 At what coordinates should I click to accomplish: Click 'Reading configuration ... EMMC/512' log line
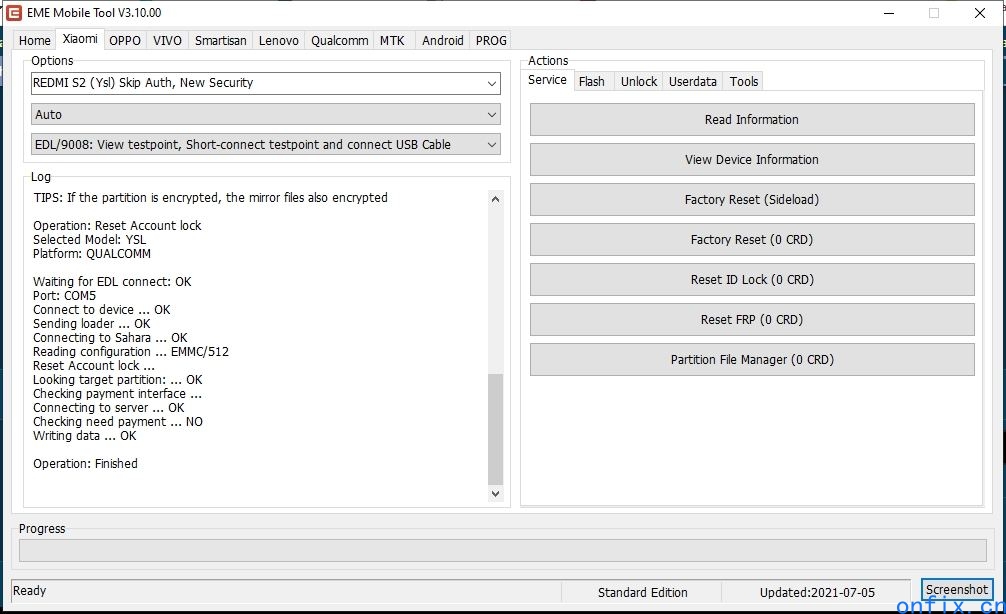131,352
